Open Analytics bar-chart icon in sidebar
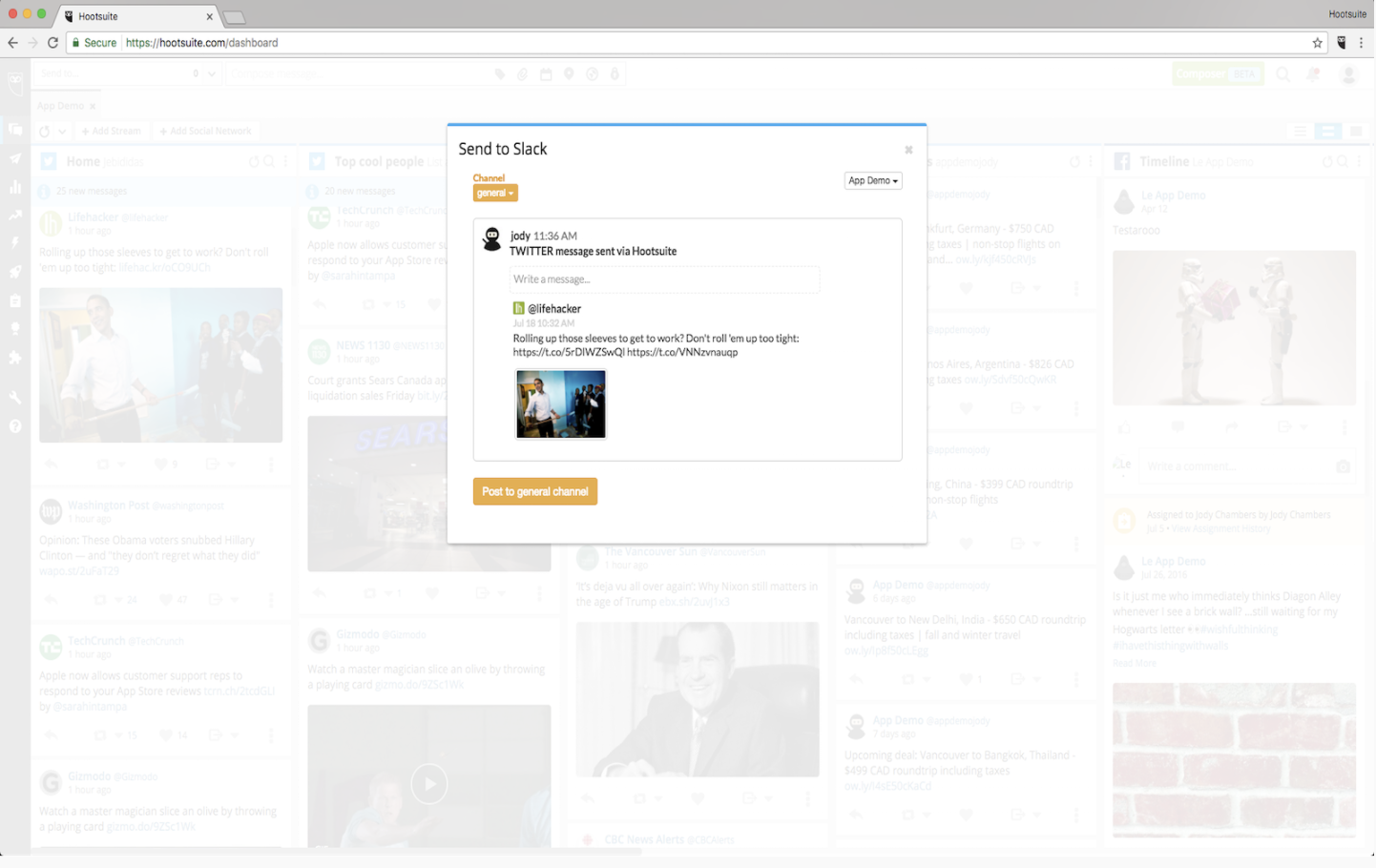The image size is (1376, 868). click(x=15, y=187)
